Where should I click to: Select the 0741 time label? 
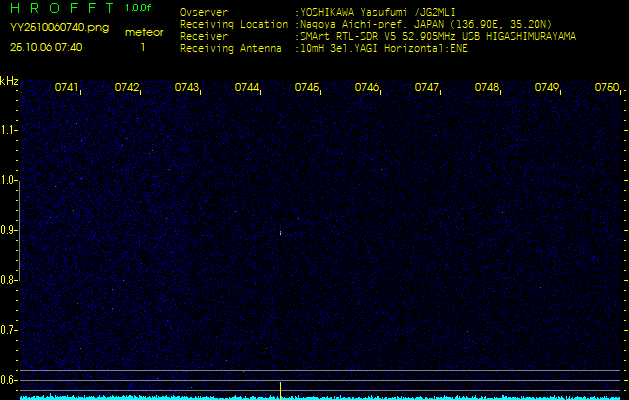tap(67, 88)
